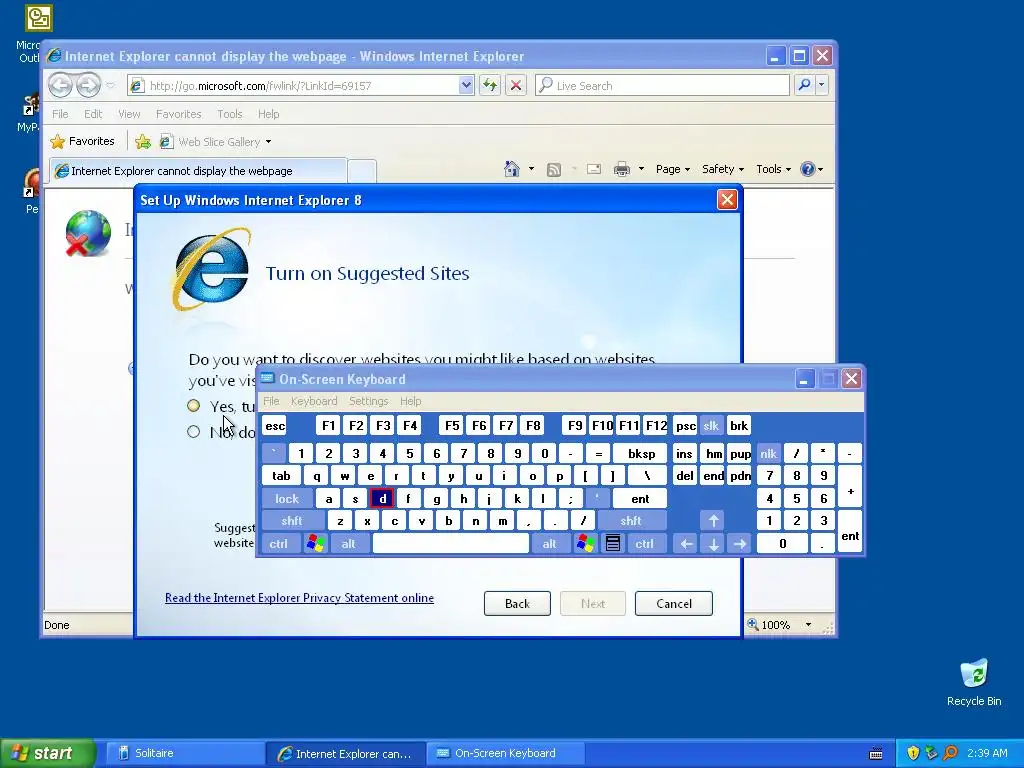Click the Refresh button beside address bar
The width and height of the screenshot is (1024, 768).
coord(490,85)
